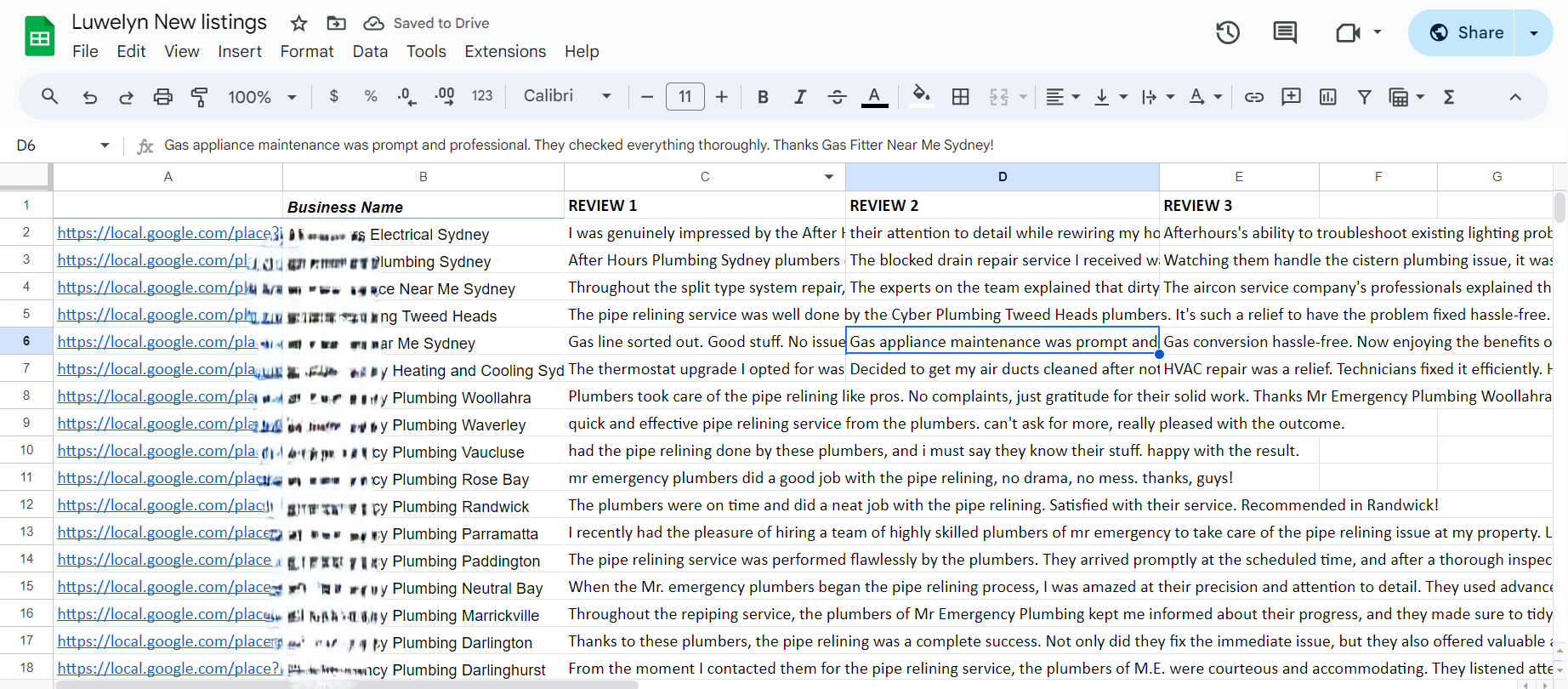The height and width of the screenshot is (689, 1568).
Task: Open the zoom 100% dropdown
Action: click(262, 97)
